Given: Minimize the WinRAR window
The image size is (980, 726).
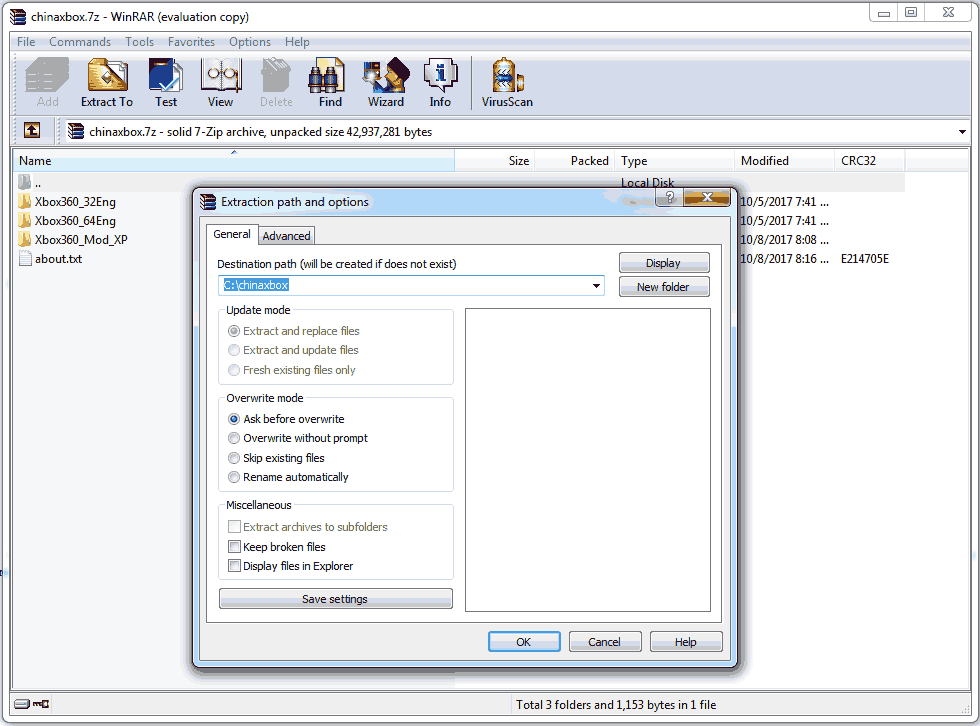Looking at the screenshot, I should (884, 12).
